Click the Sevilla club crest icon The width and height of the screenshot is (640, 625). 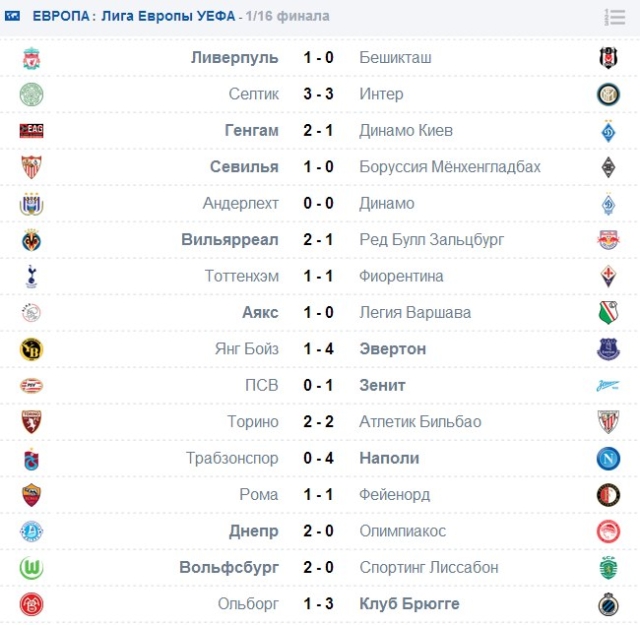click(x=31, y=167)
